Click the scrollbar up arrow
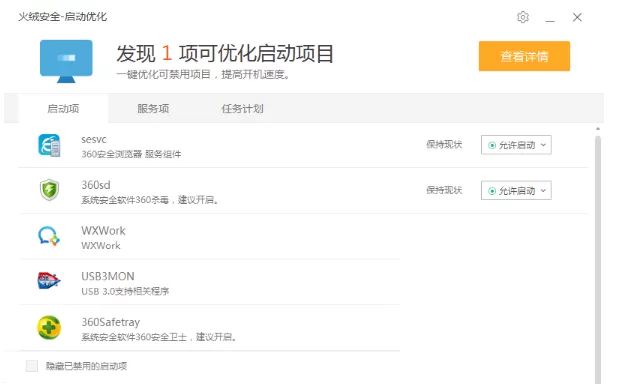The width and height of the screenshot is (617, 391). pos(598,129)
